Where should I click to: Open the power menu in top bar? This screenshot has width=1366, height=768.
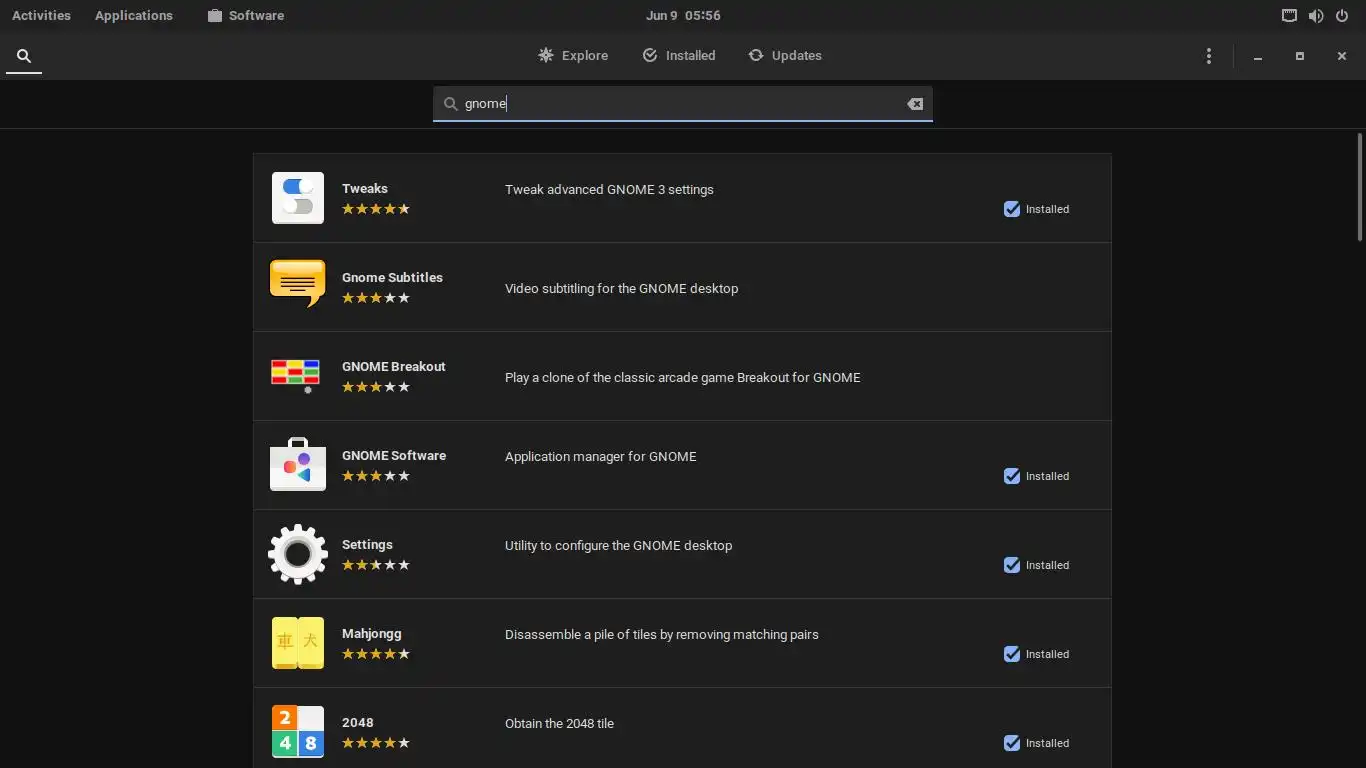(1342, 16)
